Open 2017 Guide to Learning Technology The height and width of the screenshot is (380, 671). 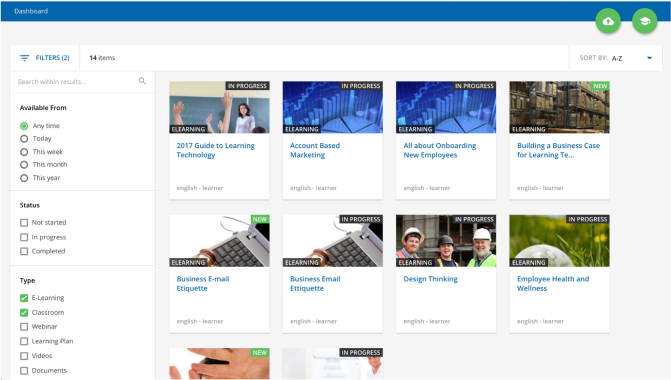click(216, 150)
